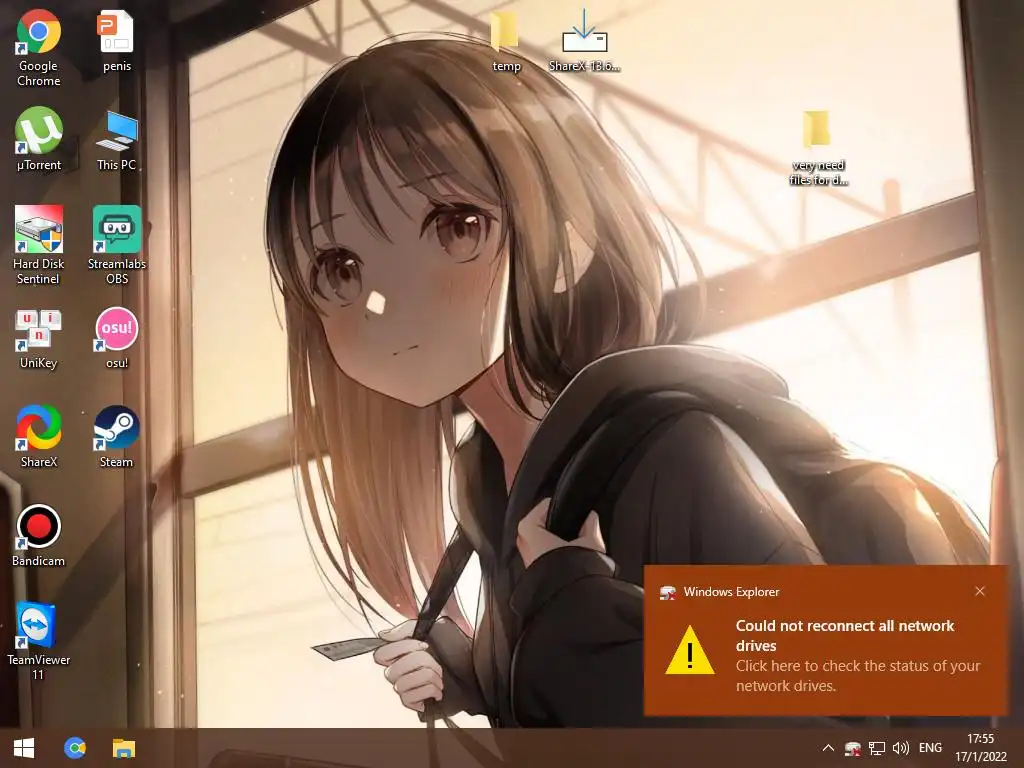Select the This PC desktop icon
Viewport: 1024px width, 768px height.
116,140
